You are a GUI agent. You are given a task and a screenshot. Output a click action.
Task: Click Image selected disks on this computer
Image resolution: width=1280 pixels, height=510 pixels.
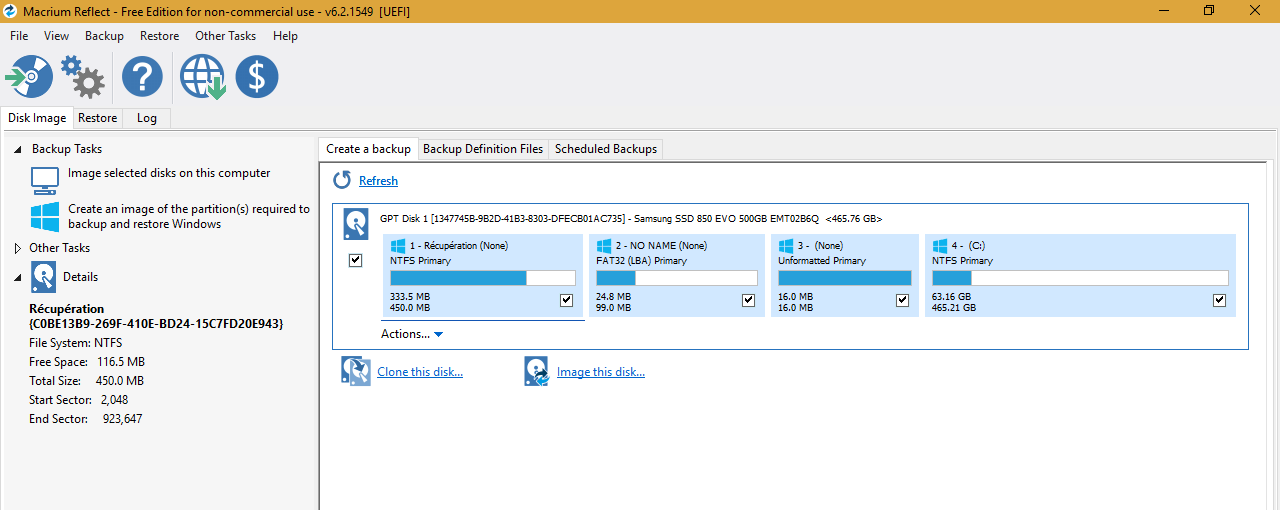[x=168, y=173]
